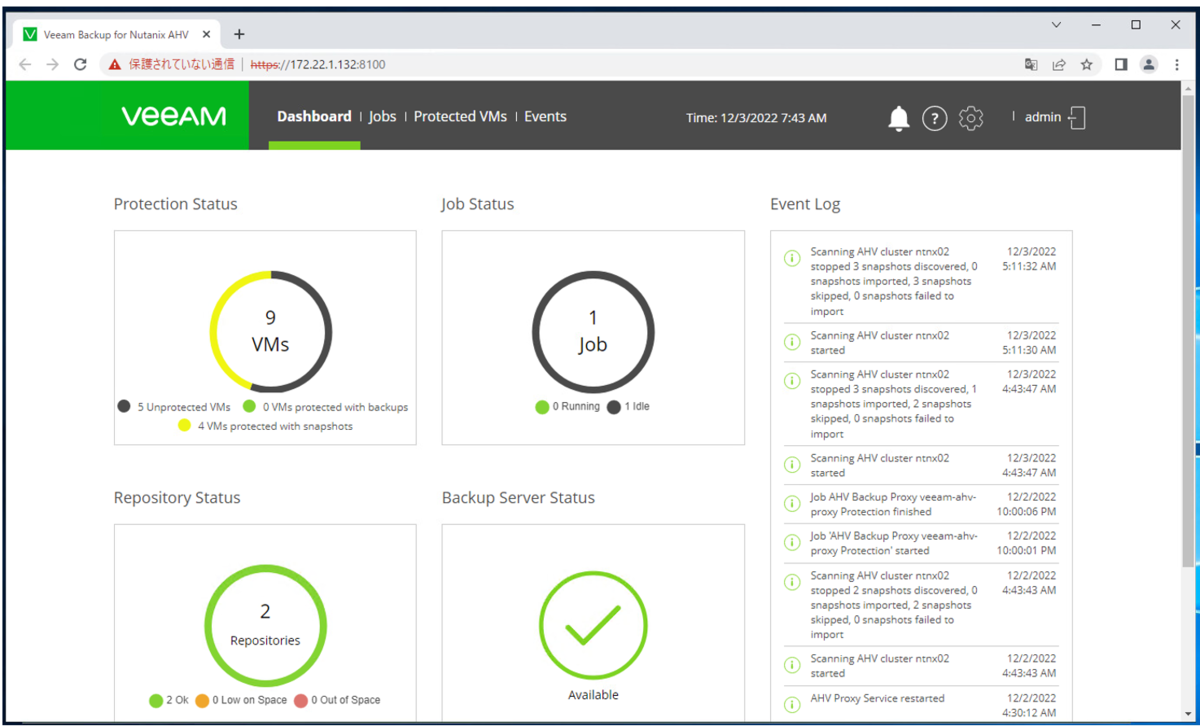Click the black Unprotected VMs legend dot

[x=124, y=406]
